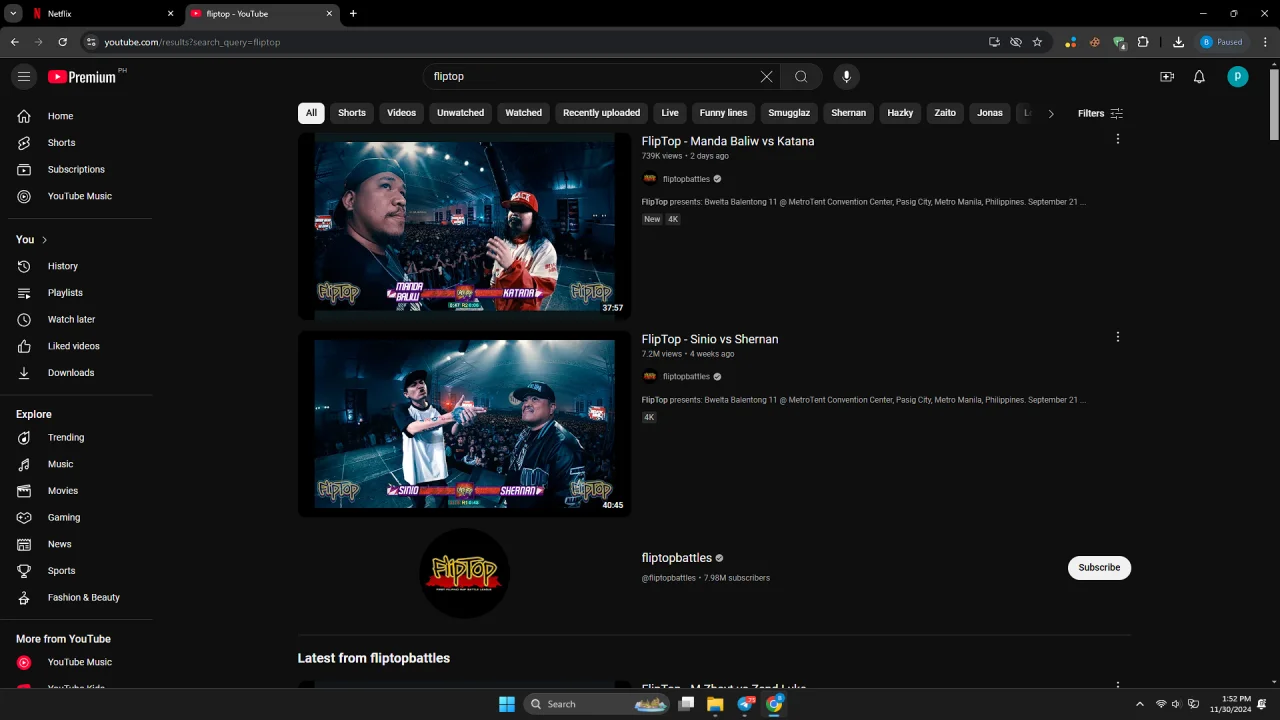The height and width of the screenshot is (720, 1280).
Task: Show more filter chips with right arrow
Action: pyautogui.click(x=1050, y=113)
